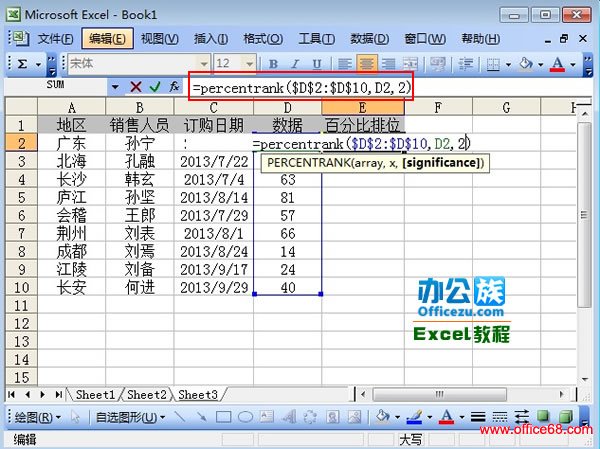Viewport: 600px width, 449px height.
Task: Open the AutoSum dropdown arrow
Action: [x=38, y=64]
